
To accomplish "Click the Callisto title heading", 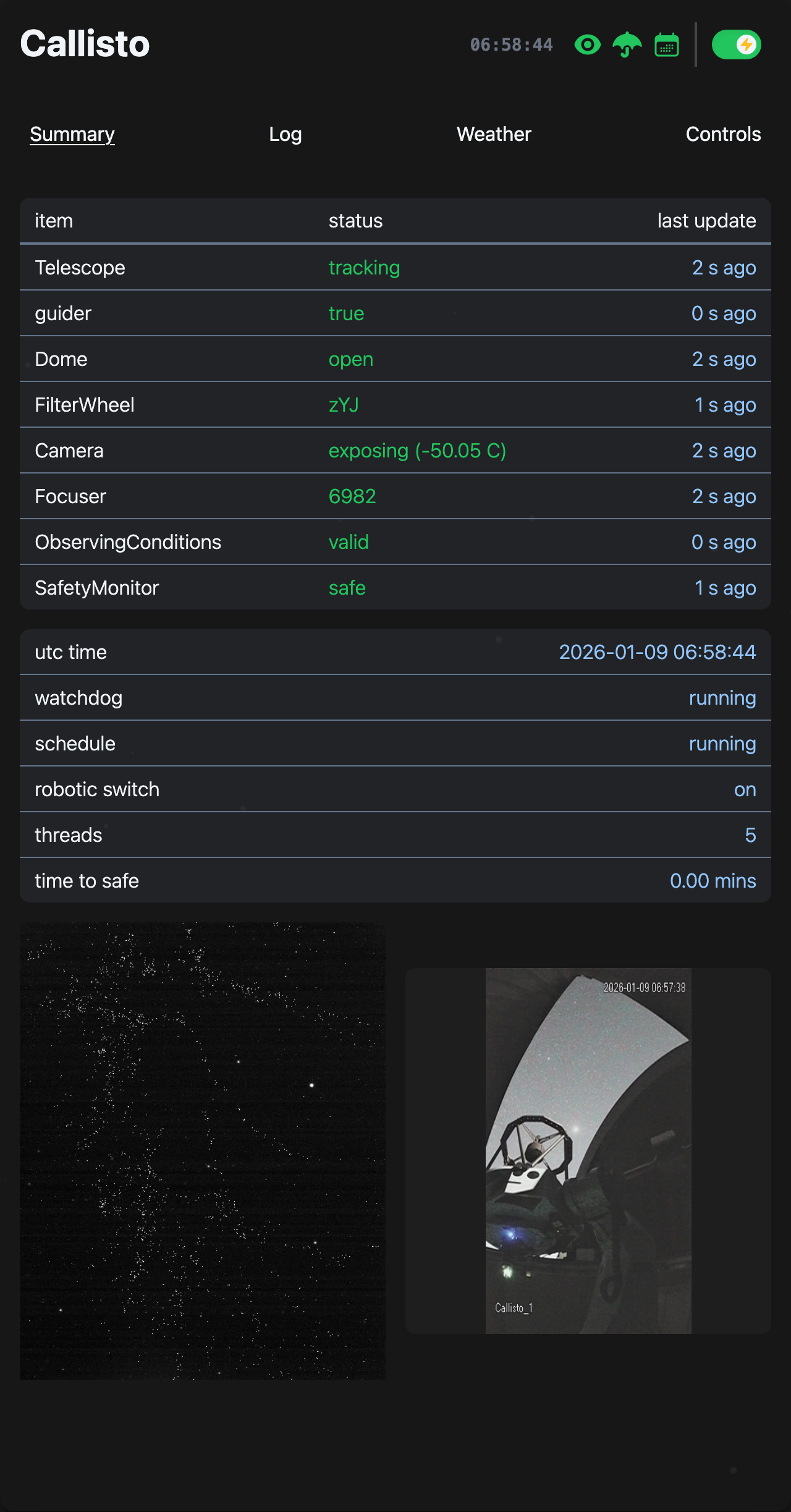I will 85,44.
